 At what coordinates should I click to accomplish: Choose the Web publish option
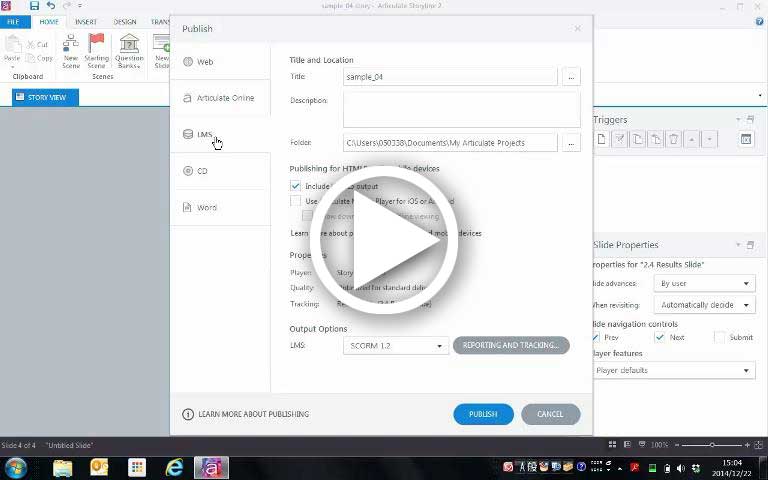click(220, 62)
